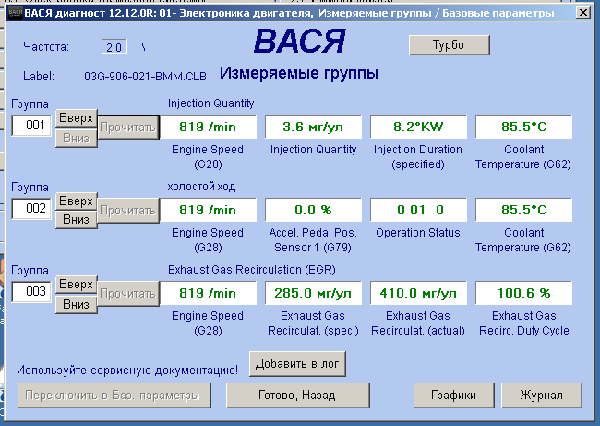This screenshot has height=426, width=600.
Task: Click Вверх button for group 001
Action: [x=76, y=118]
